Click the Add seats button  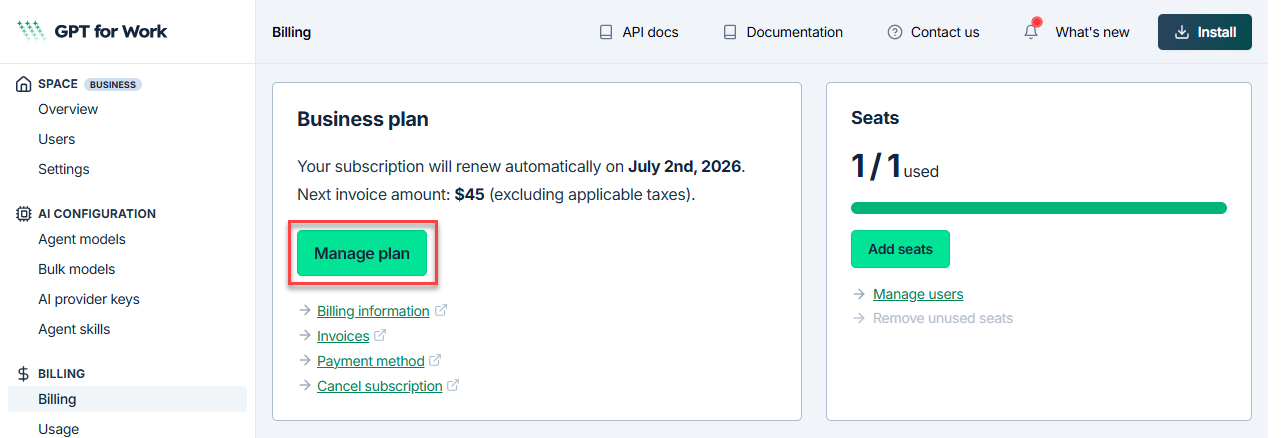pos(900,249)
